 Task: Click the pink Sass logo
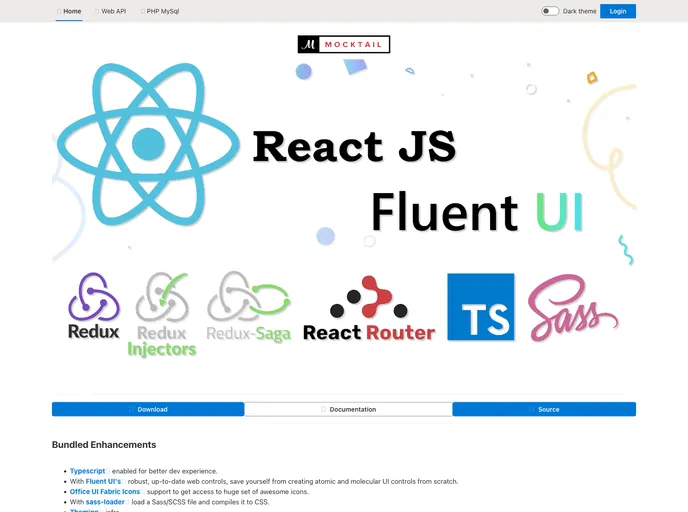pos(573,307)
